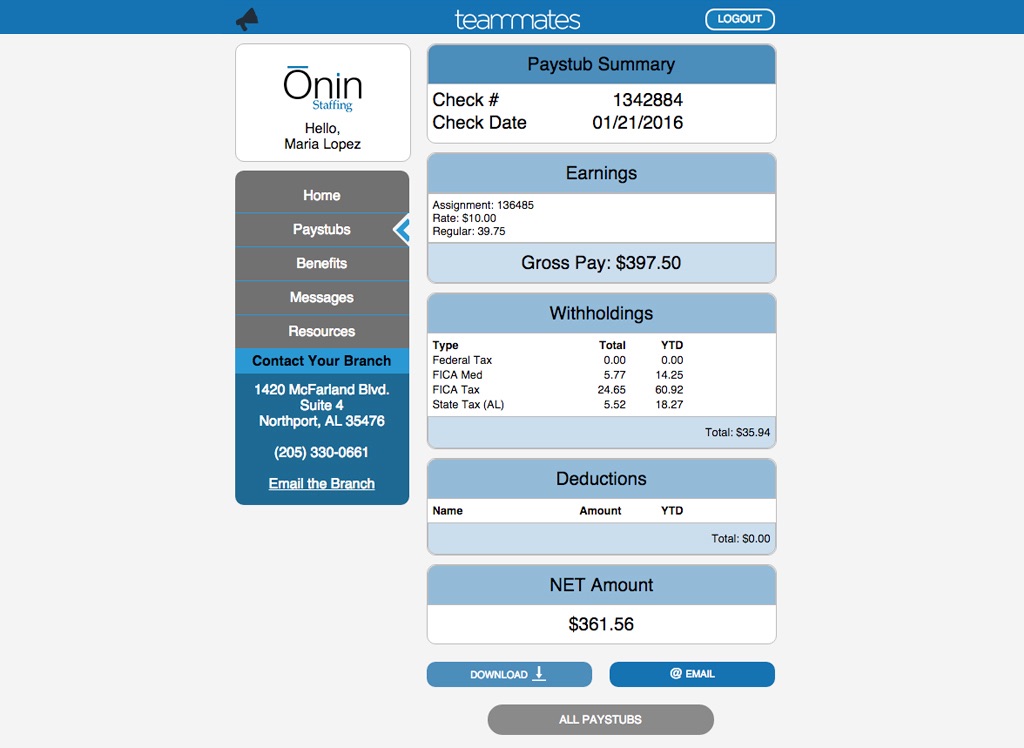Click the branch phone number (205) 330-0661
This screenshot has height=748, width=1024.
point(321,452)
